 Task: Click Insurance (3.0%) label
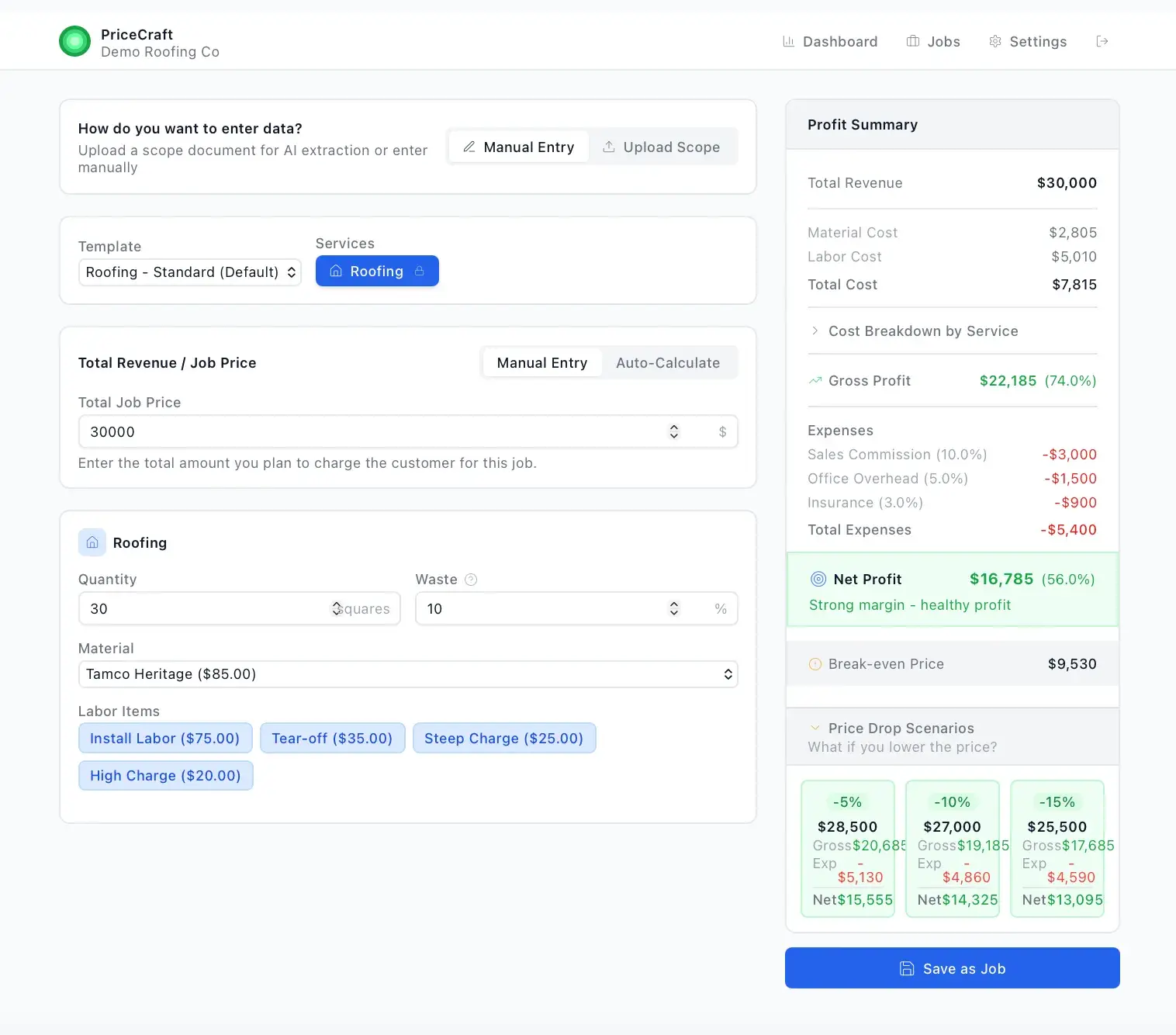pyautogui.click(x=866, y=503)
